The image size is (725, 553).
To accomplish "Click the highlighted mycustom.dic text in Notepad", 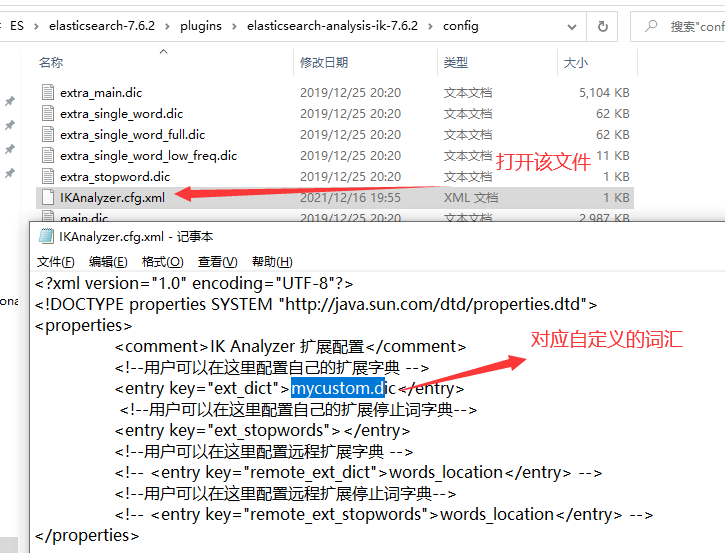I will click(x=338, y=388).
